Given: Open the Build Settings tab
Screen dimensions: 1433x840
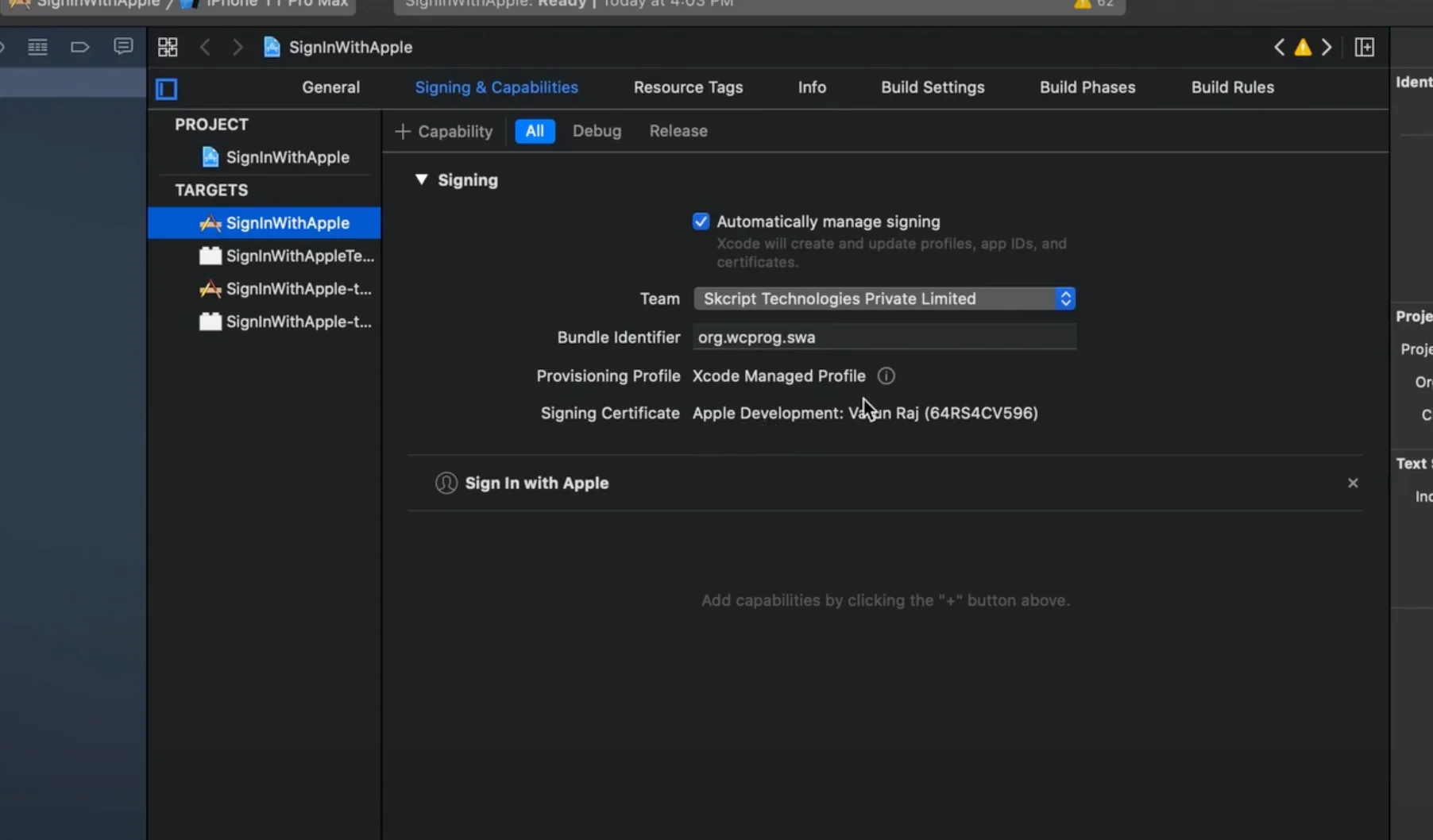Looking at the screenshot, I should click(933, 87).
